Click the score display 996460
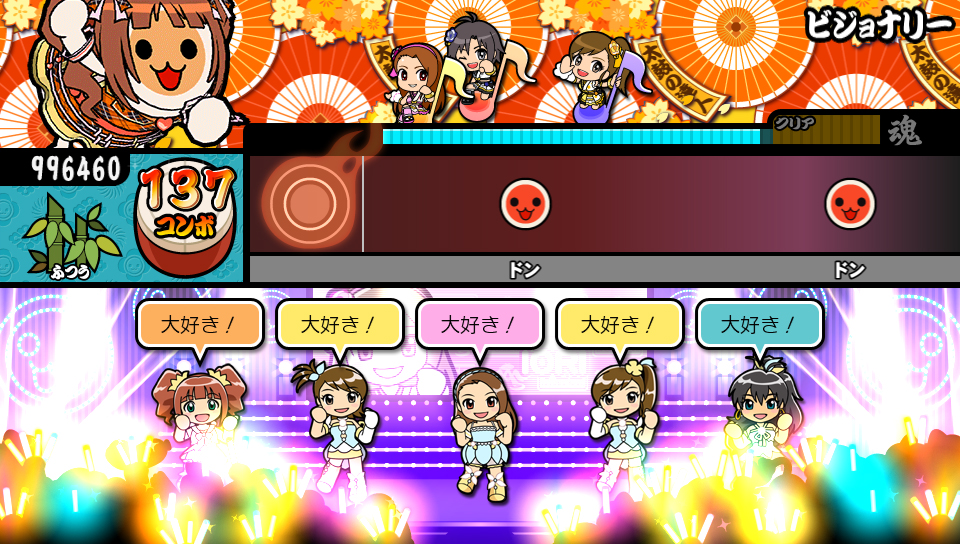The height and width of the screenshot is (544, 960). [x=77, y=168]
